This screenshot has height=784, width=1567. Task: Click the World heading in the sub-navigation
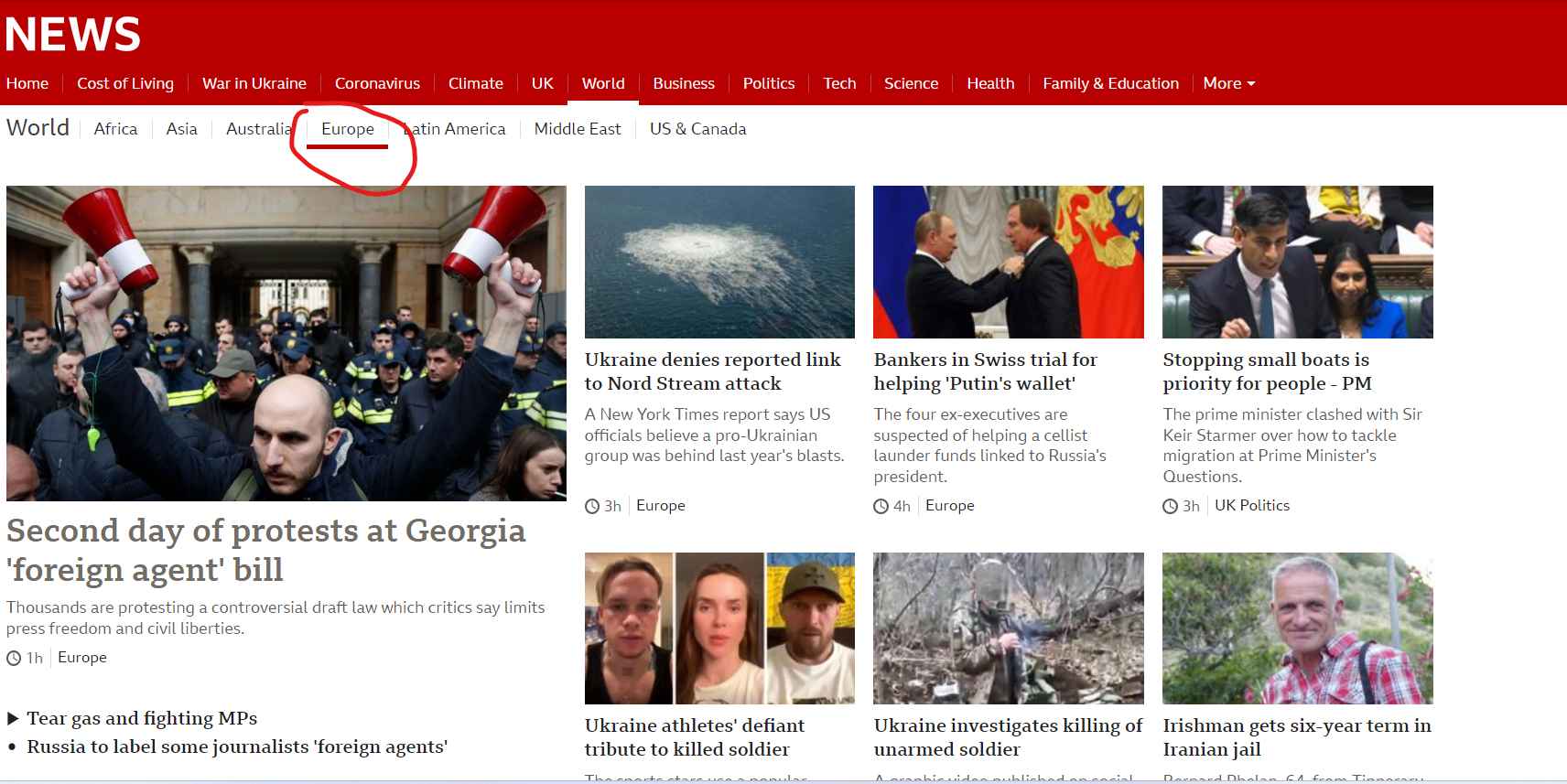[x=38, y=127]
